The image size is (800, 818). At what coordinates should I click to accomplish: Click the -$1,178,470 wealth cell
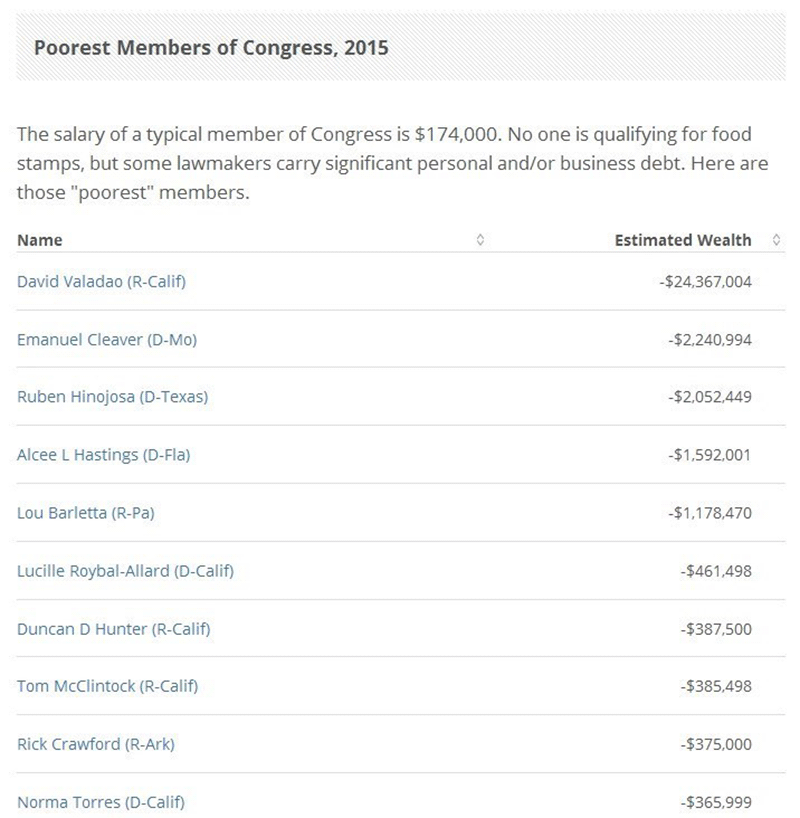coord(709,513)
